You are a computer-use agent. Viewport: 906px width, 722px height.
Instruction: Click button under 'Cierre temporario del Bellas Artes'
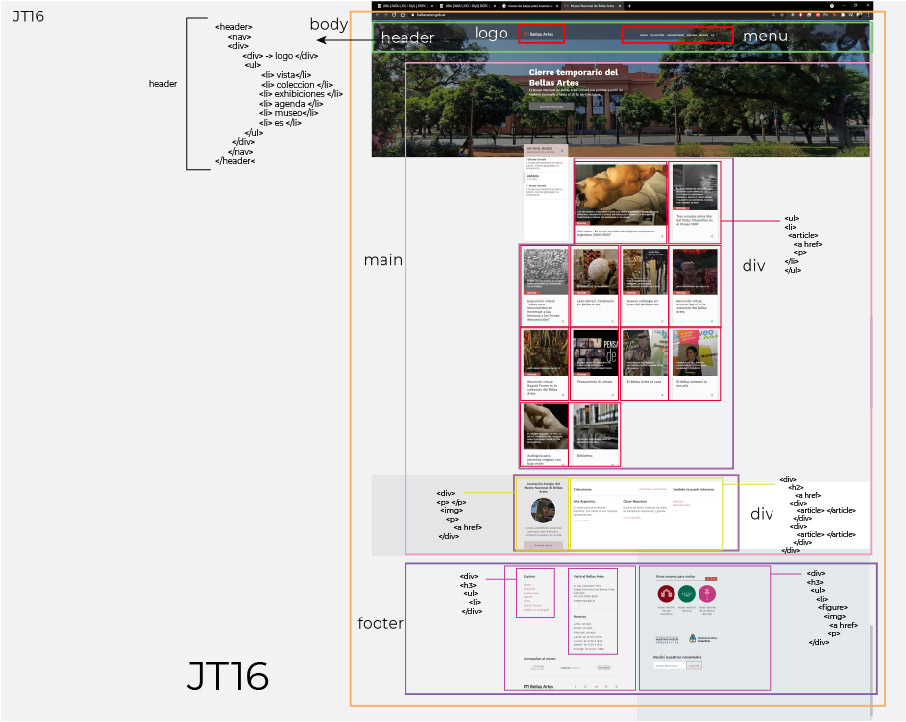[x=549, y=105]
